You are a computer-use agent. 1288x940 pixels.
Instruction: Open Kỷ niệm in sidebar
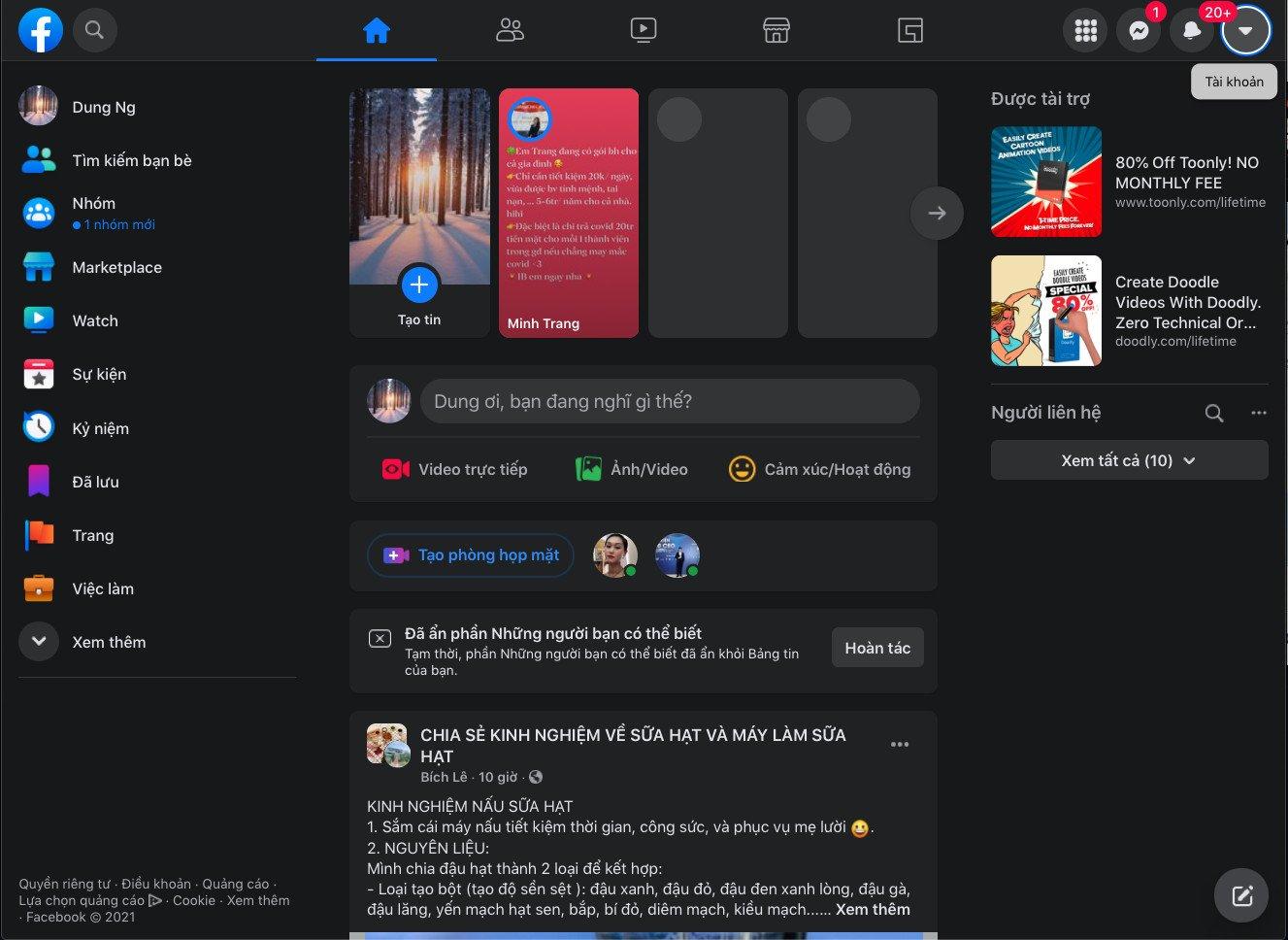tap(100, 428)
